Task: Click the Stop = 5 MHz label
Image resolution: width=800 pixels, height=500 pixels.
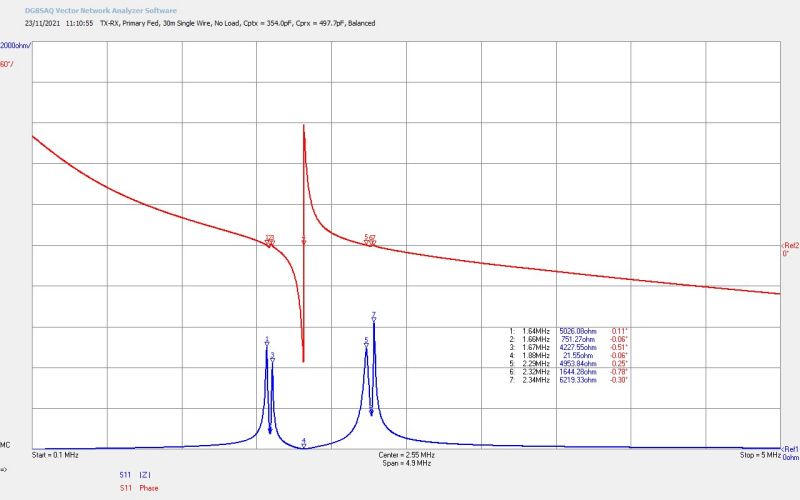Action: (x=759, y=455)
